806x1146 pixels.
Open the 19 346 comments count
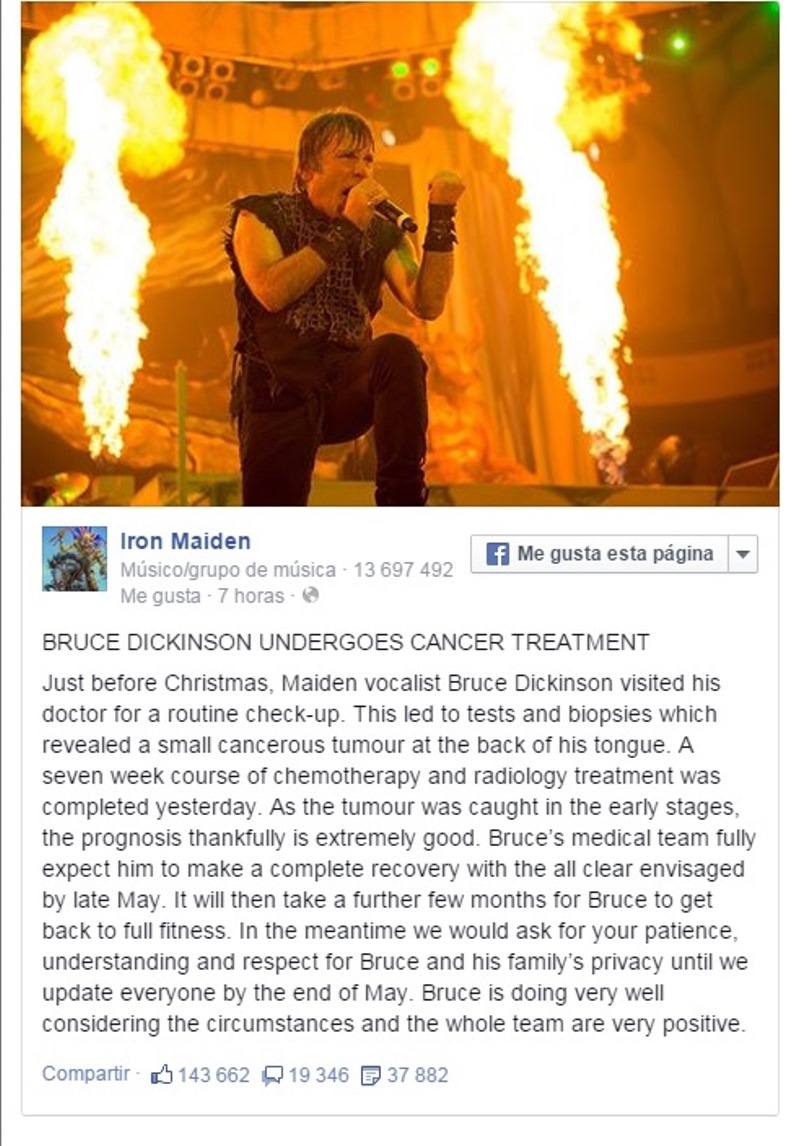coord(319,1075)
